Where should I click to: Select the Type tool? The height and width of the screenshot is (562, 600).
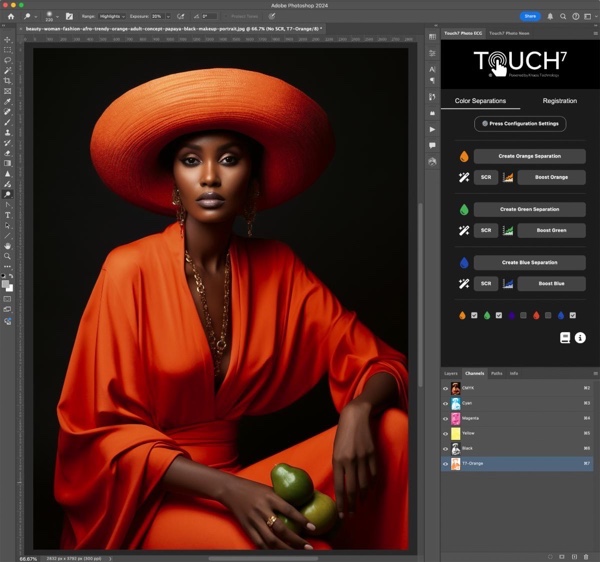pos(8,214)
